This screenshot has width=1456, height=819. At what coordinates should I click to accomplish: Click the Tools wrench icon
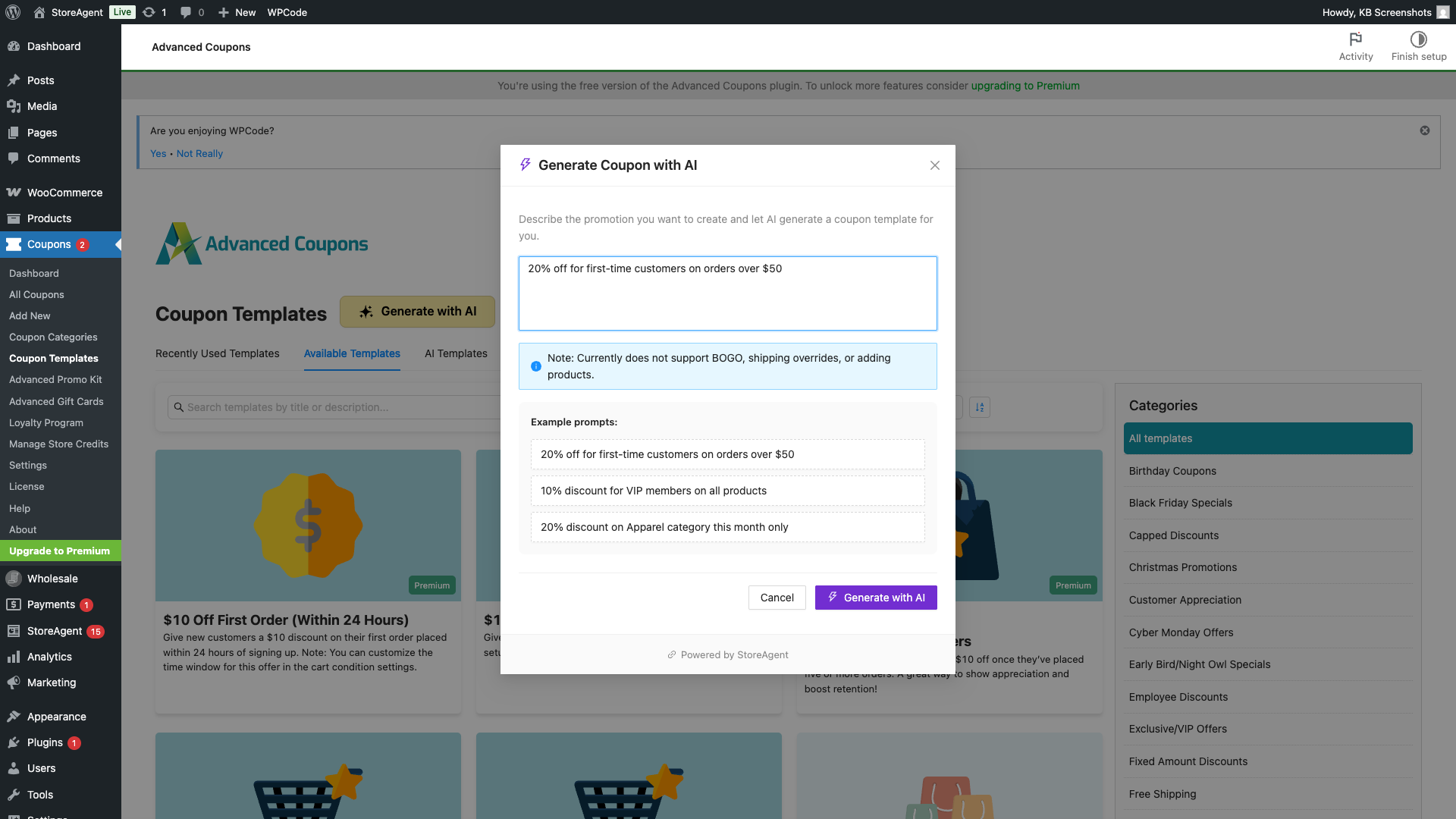pyautogui.click(x=14, y=795)
